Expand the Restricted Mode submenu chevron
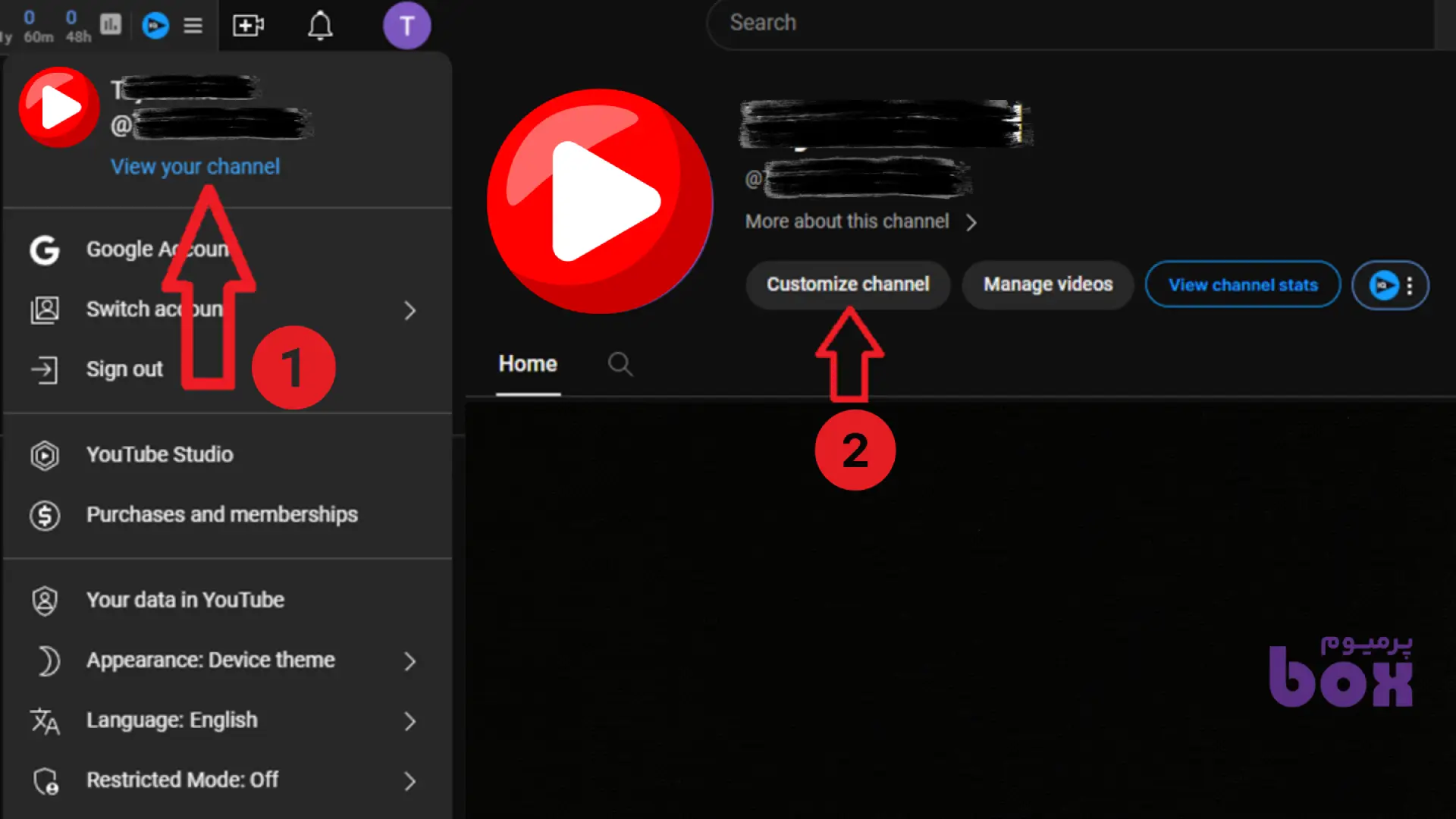1456x819 pixels. click(410, 781)
